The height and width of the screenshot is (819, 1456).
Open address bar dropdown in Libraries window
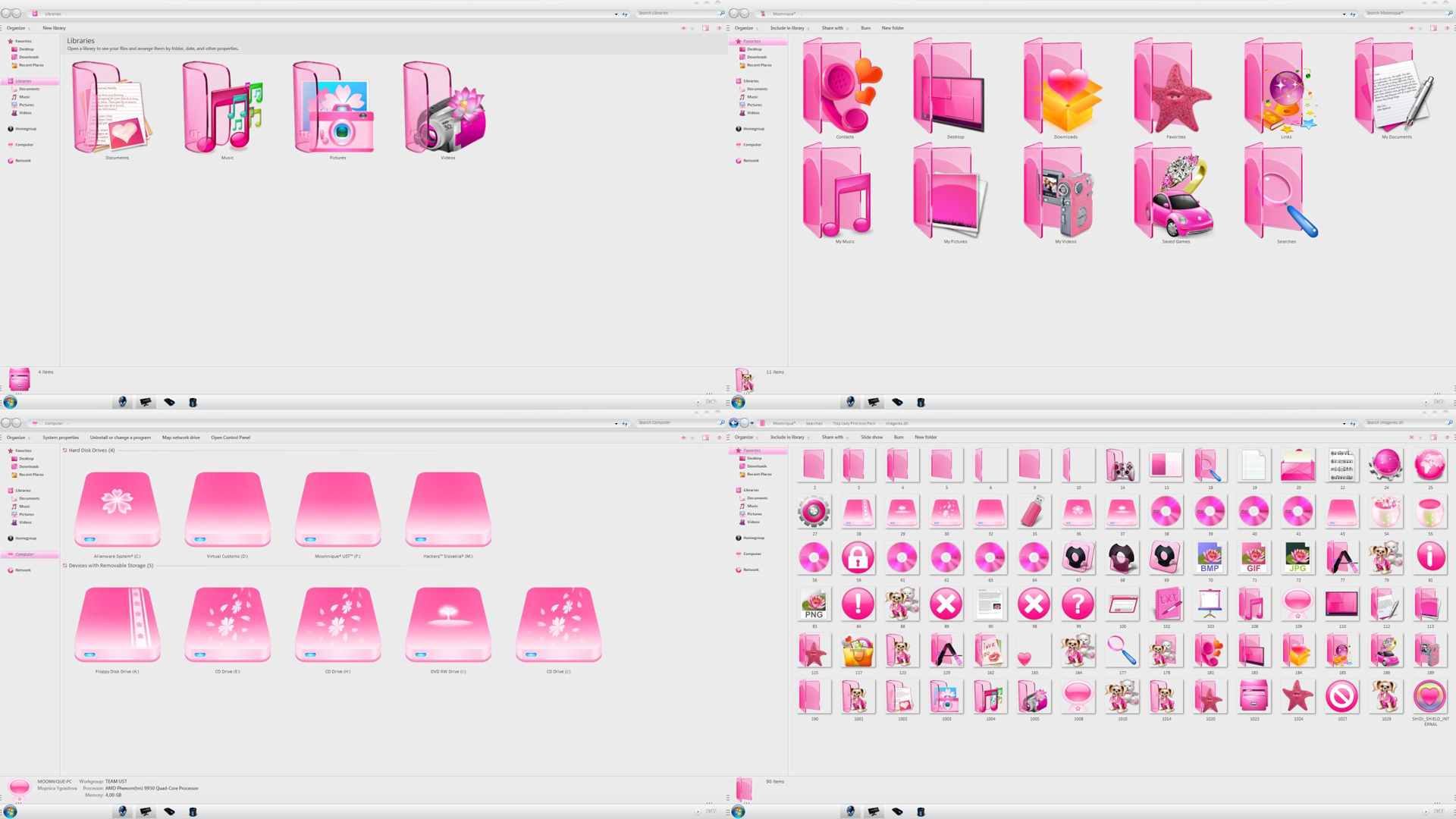(x=616, y=14)
